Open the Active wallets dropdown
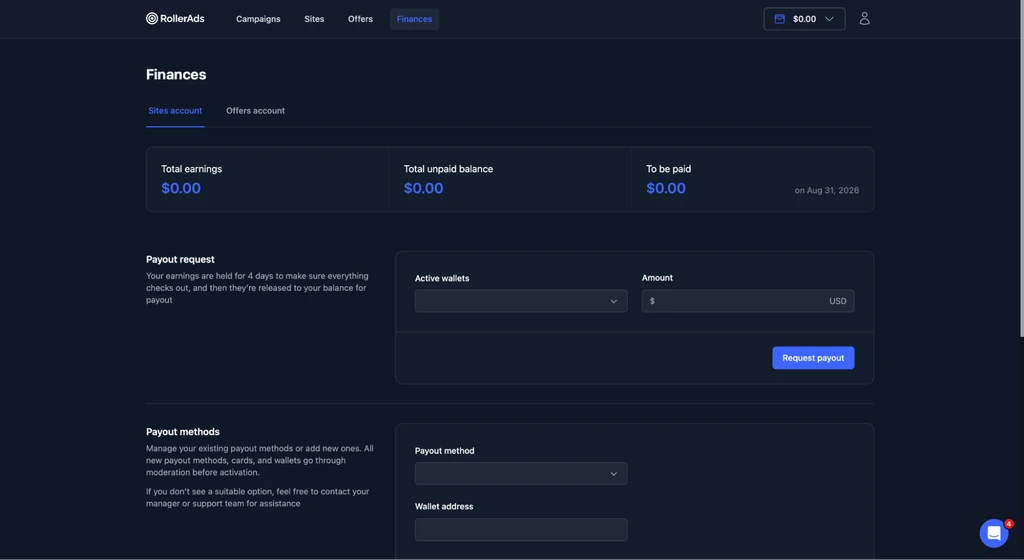 [x=520, y=301]
